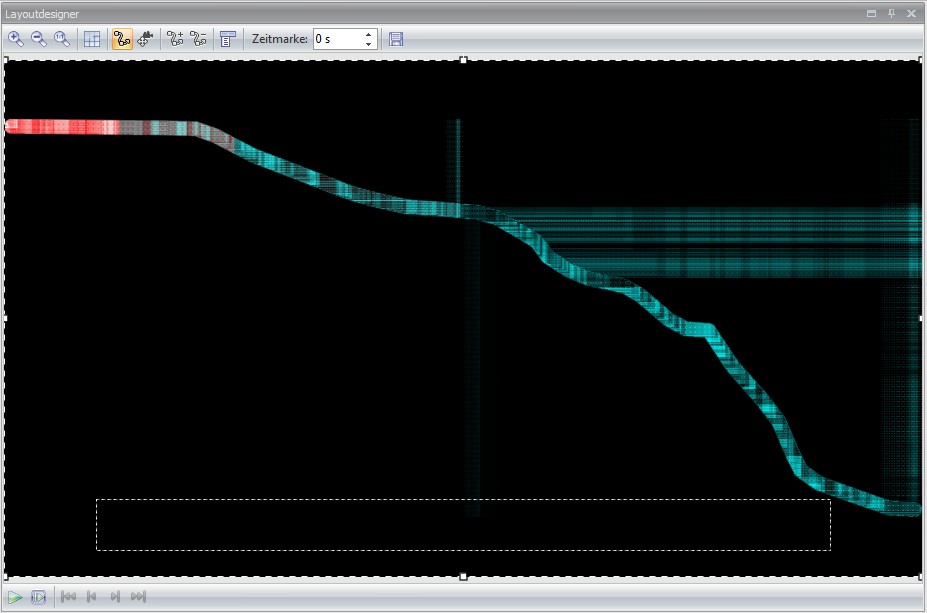Select the move path tool icon
The height and width of the screenshot is (613, 927).
[x=145, y=39]
